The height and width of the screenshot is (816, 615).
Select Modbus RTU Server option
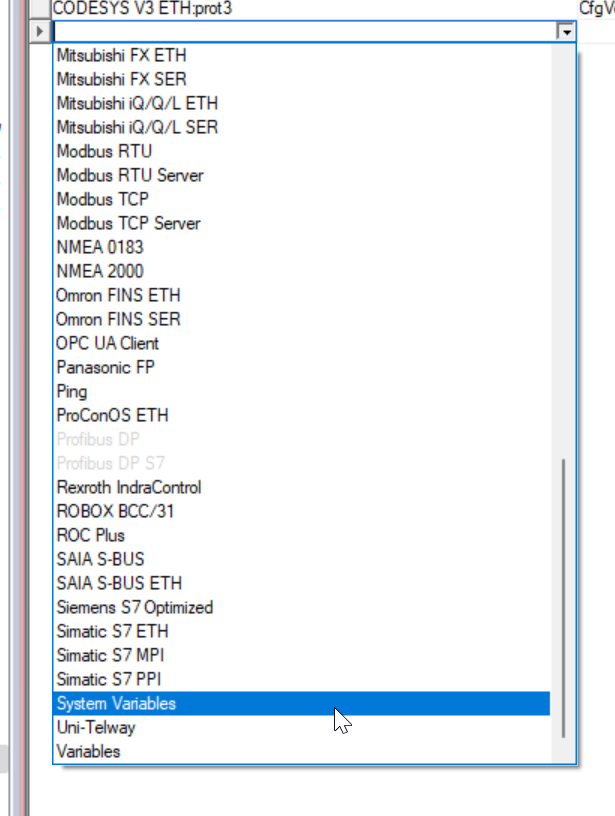coord(302,175)
